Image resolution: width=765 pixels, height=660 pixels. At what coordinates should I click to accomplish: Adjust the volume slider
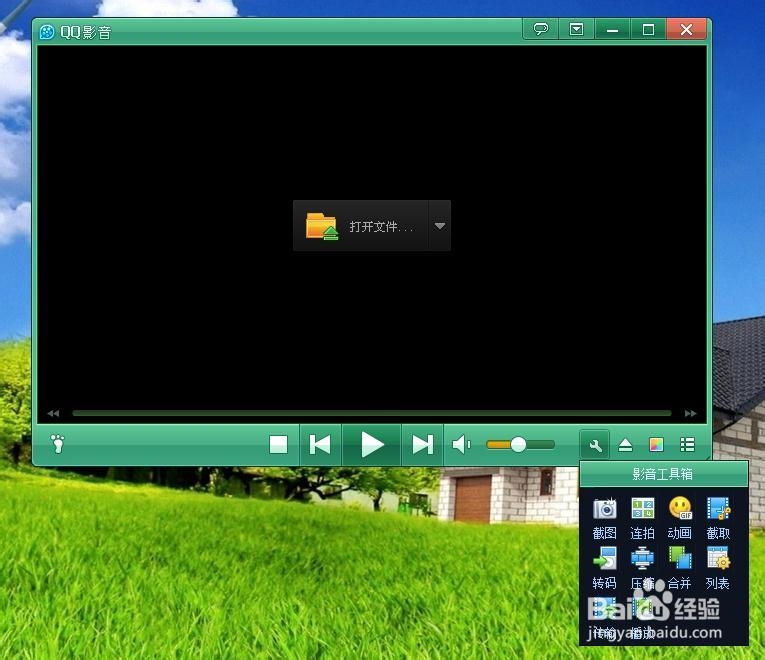coord(521,444)
